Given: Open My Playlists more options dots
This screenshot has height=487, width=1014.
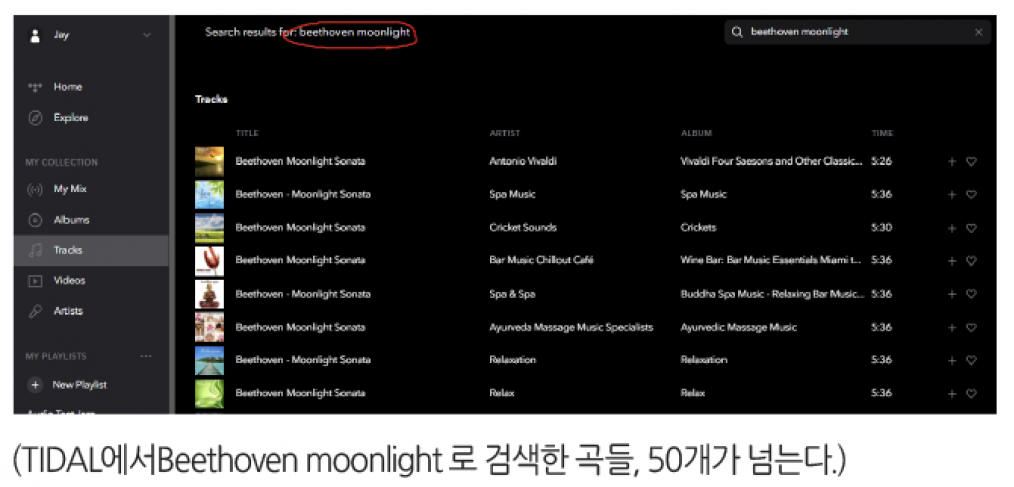Looking at the screenshot, I should pyautogui.click(x=146, y=356).
